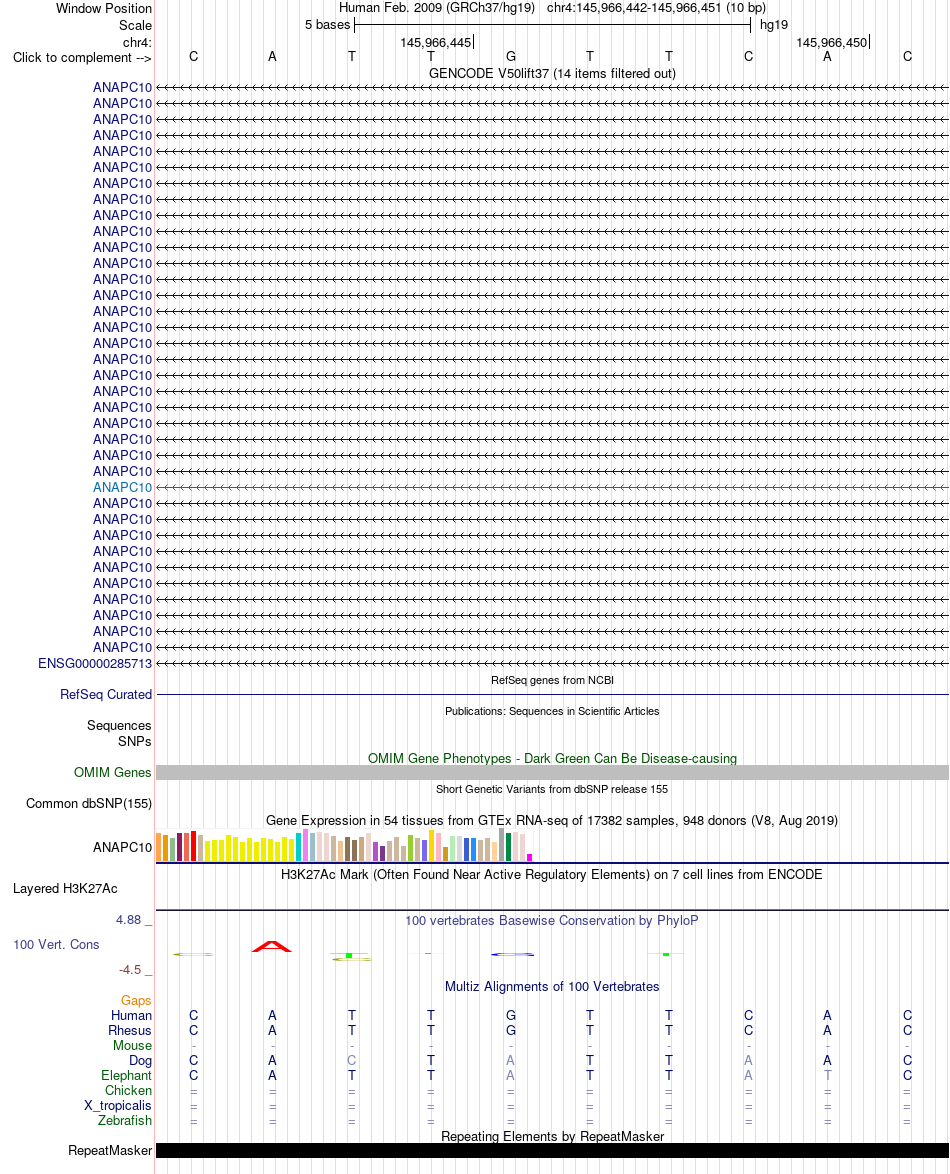This screenshot has height=1174, width=950.
Task: Click the blue glyph in the PhyloP conservation track
Action: tap(513, 955)
